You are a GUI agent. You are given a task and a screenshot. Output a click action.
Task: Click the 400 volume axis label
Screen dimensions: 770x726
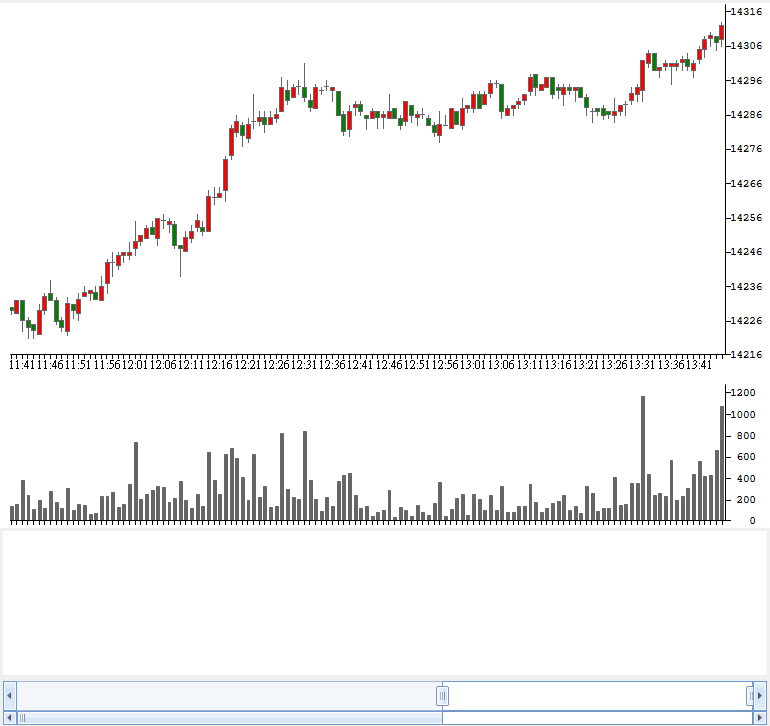tap(746, 478)
